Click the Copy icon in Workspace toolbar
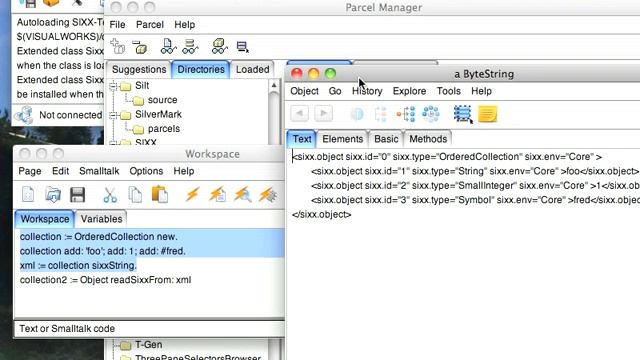This screenshot has width=640, height=360. [135, 195]
